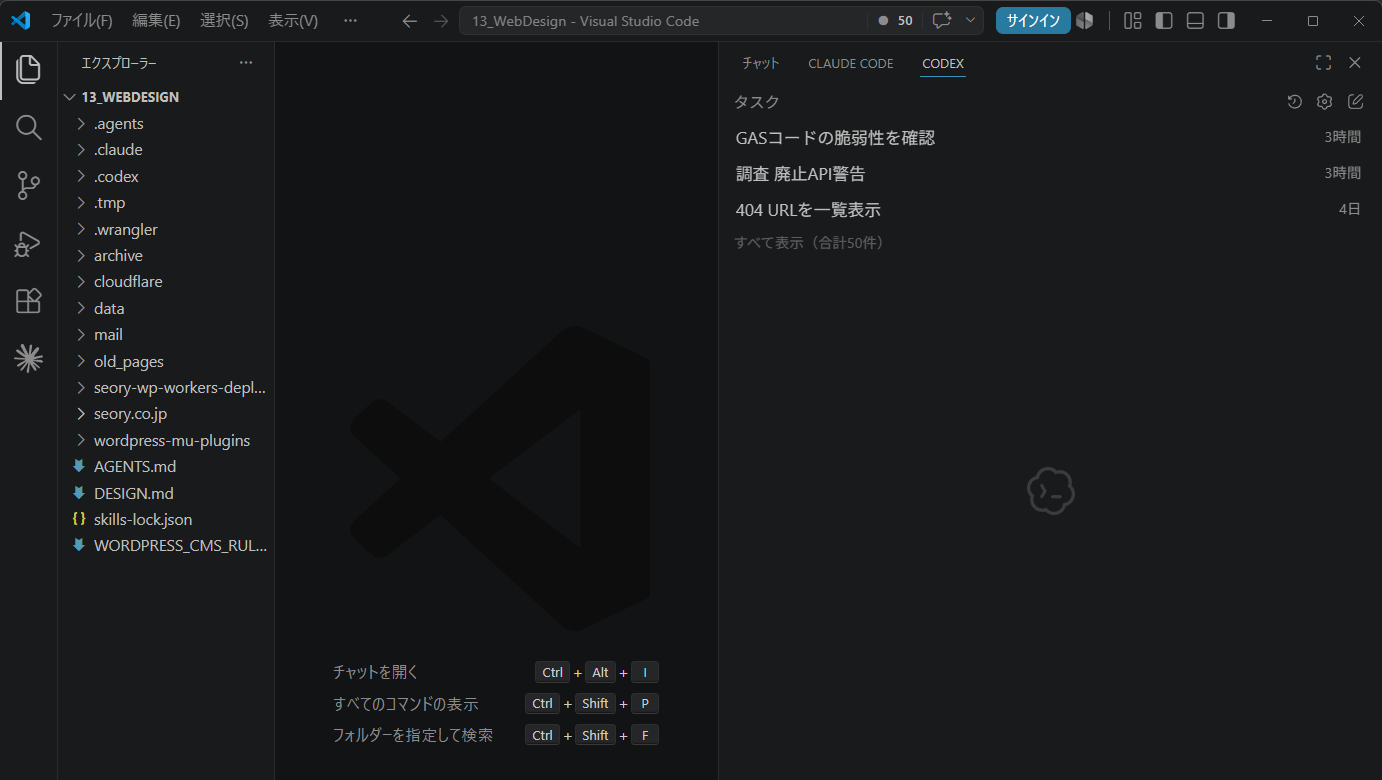Open the Codex task history icon

pyautogui.click(x=1294, y=101)
